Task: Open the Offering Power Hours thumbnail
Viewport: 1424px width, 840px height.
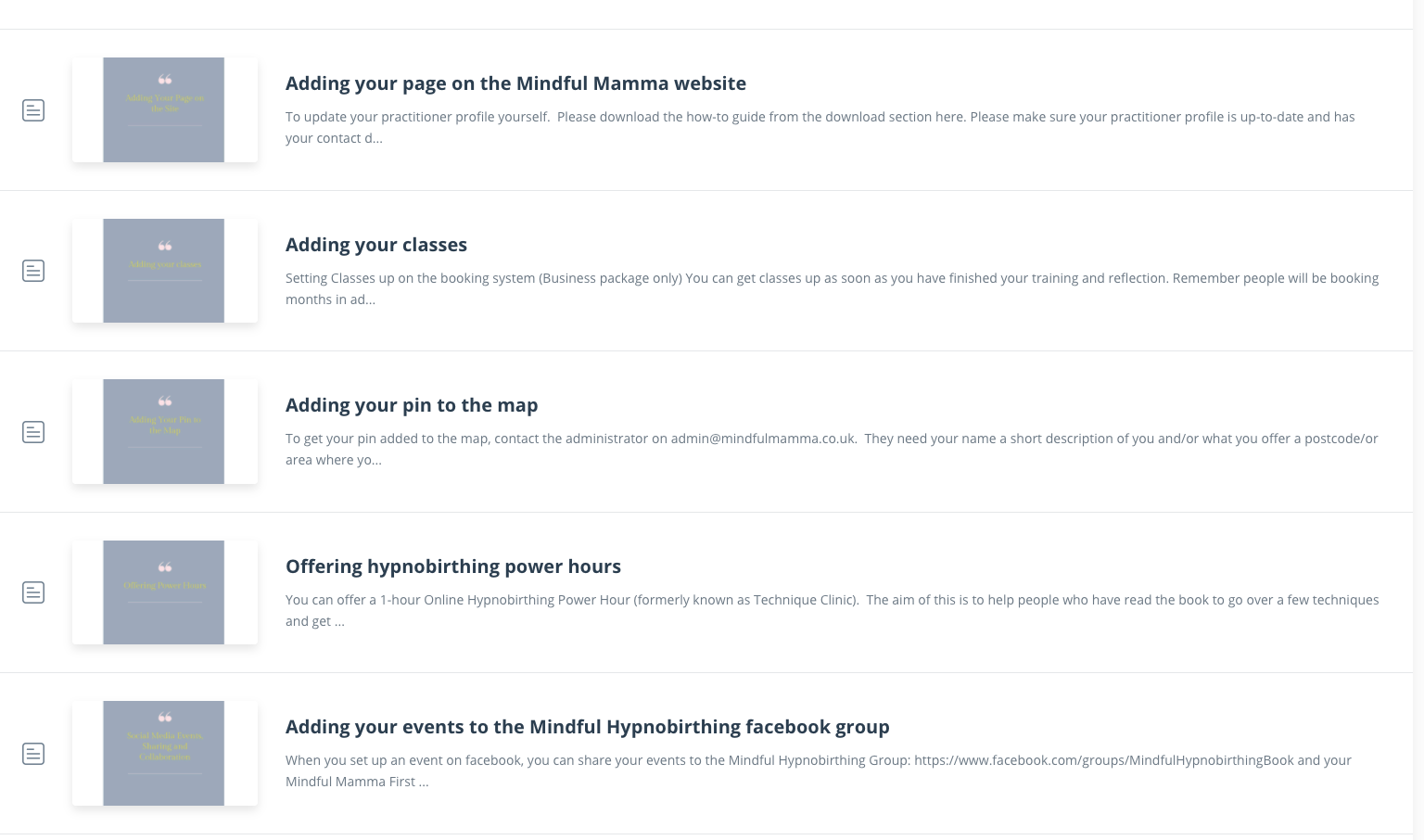Action: click(164, 592)
